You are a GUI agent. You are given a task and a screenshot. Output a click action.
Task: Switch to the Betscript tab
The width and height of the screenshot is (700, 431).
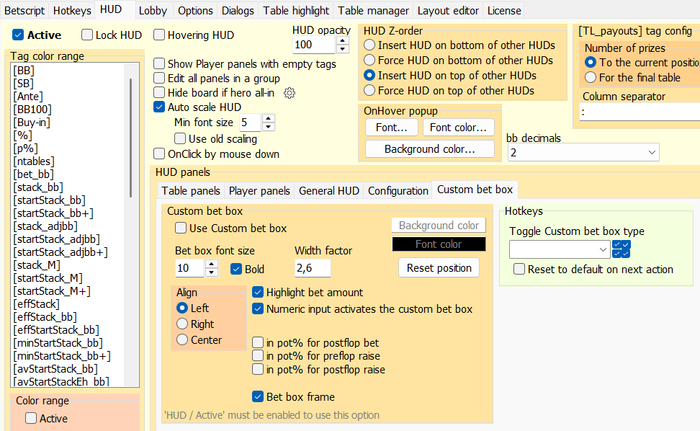tap(24, 10)
